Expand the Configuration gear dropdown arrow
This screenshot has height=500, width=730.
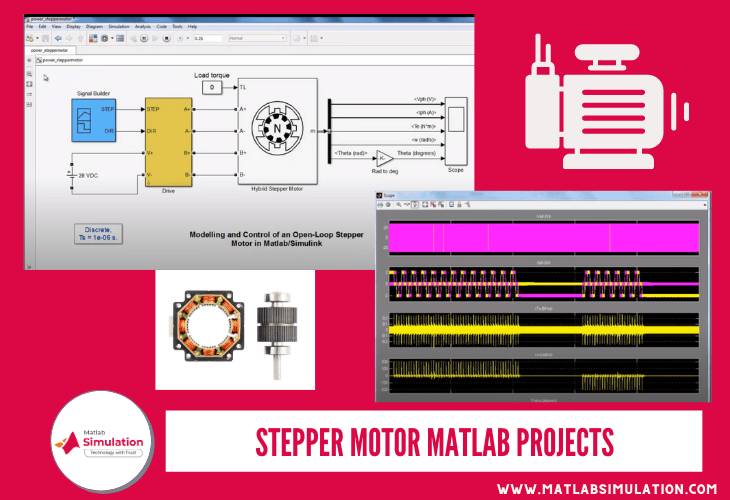pos(112,38)
